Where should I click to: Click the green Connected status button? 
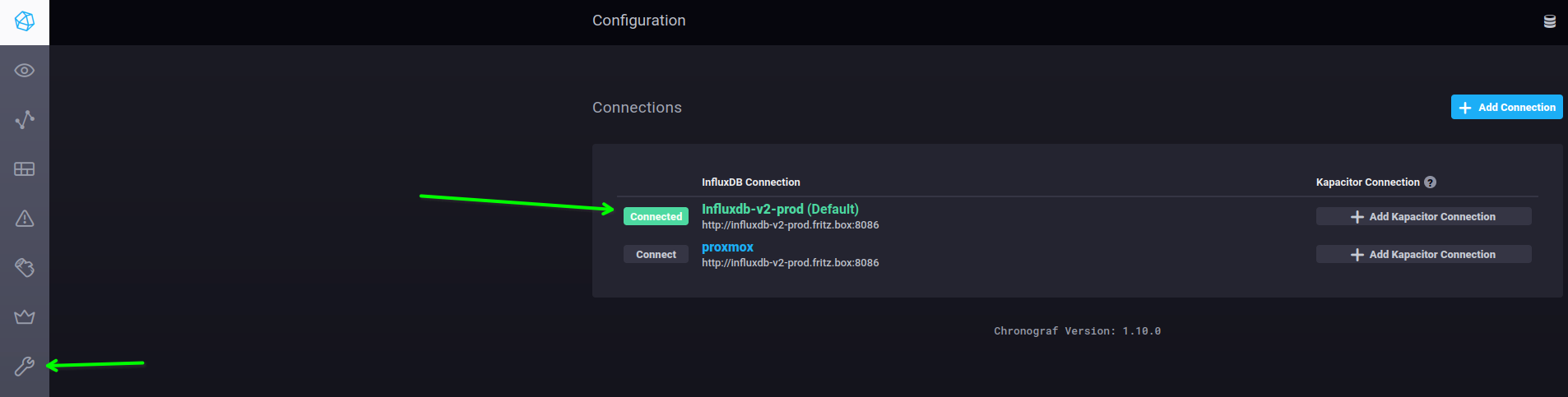656,217
